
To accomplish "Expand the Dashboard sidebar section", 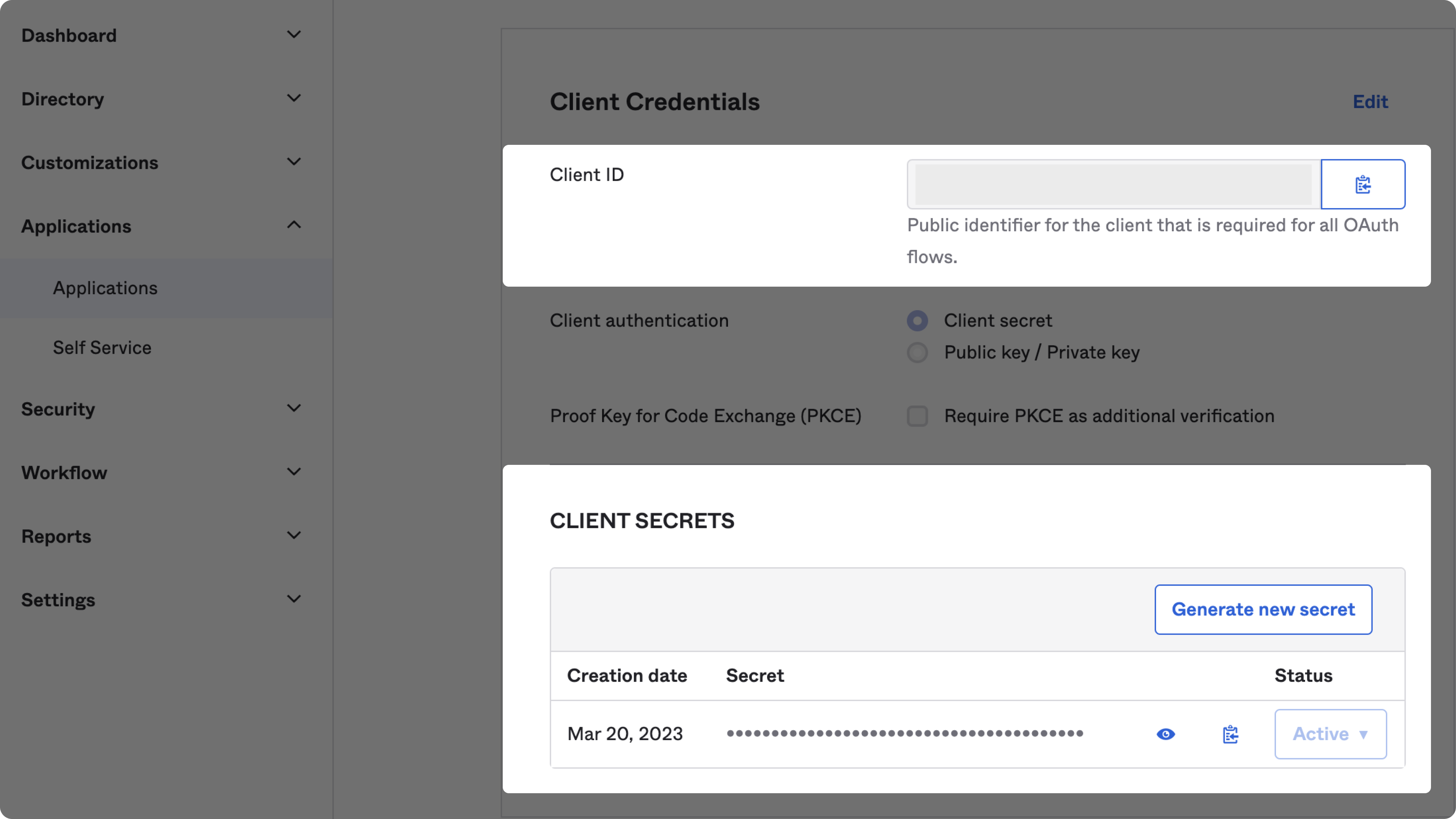I will 293,35.
